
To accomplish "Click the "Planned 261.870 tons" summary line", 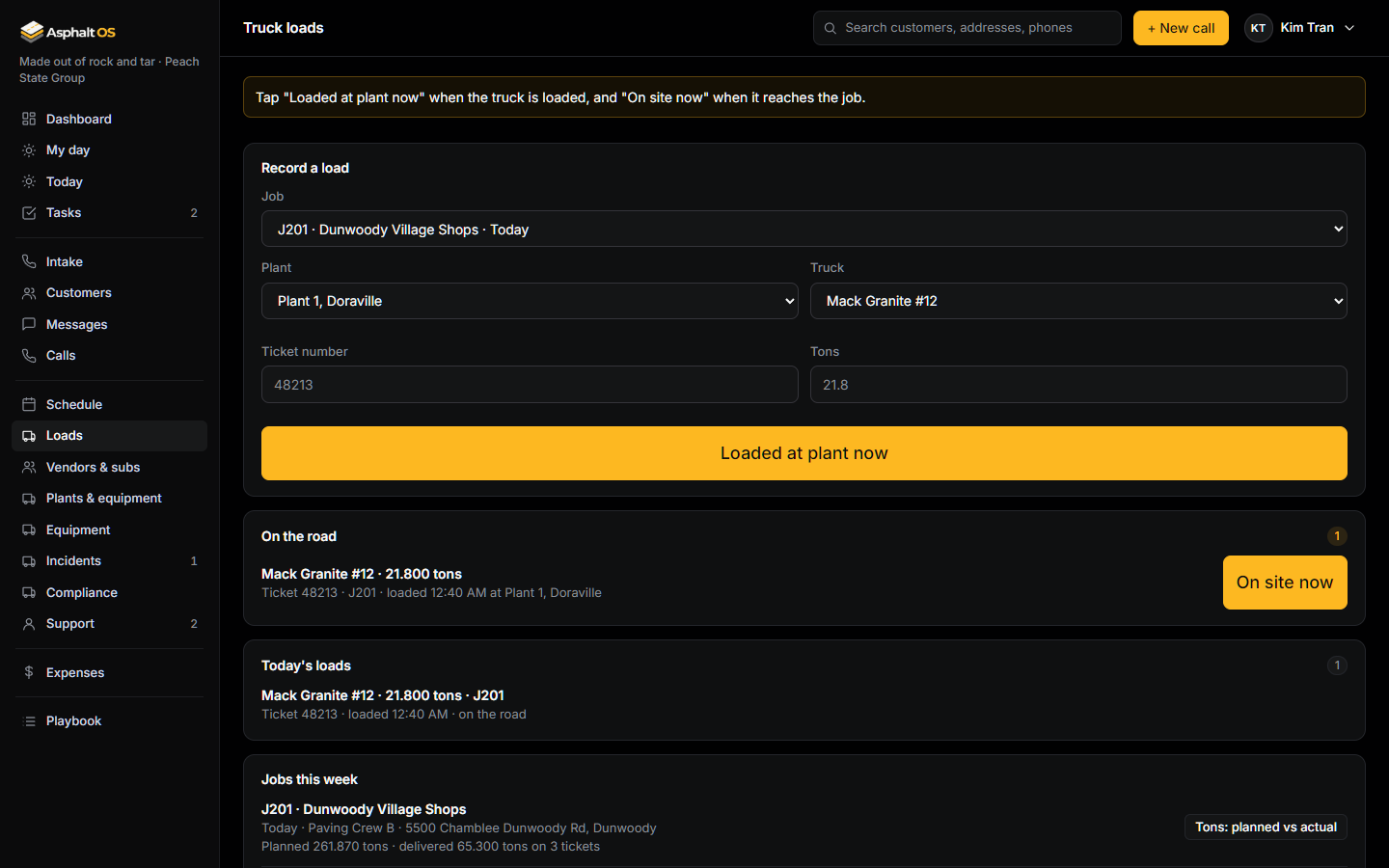I will (430, 847).
